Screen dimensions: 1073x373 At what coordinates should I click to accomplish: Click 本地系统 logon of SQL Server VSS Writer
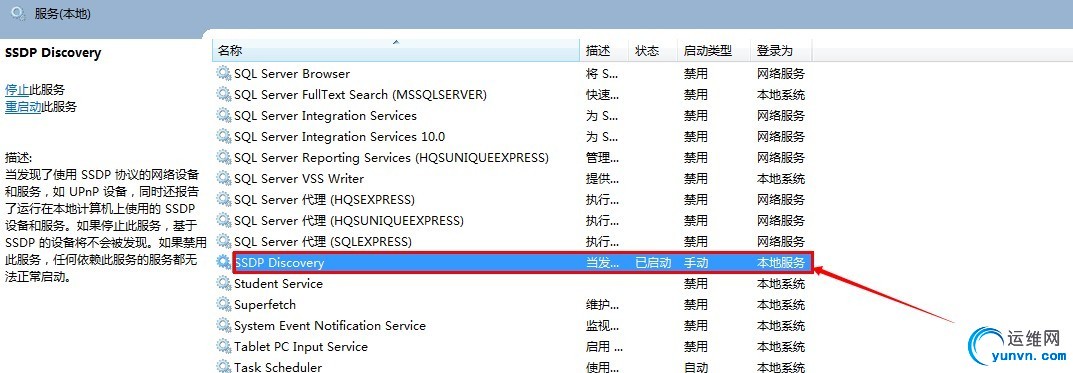(x=781, y=179)
